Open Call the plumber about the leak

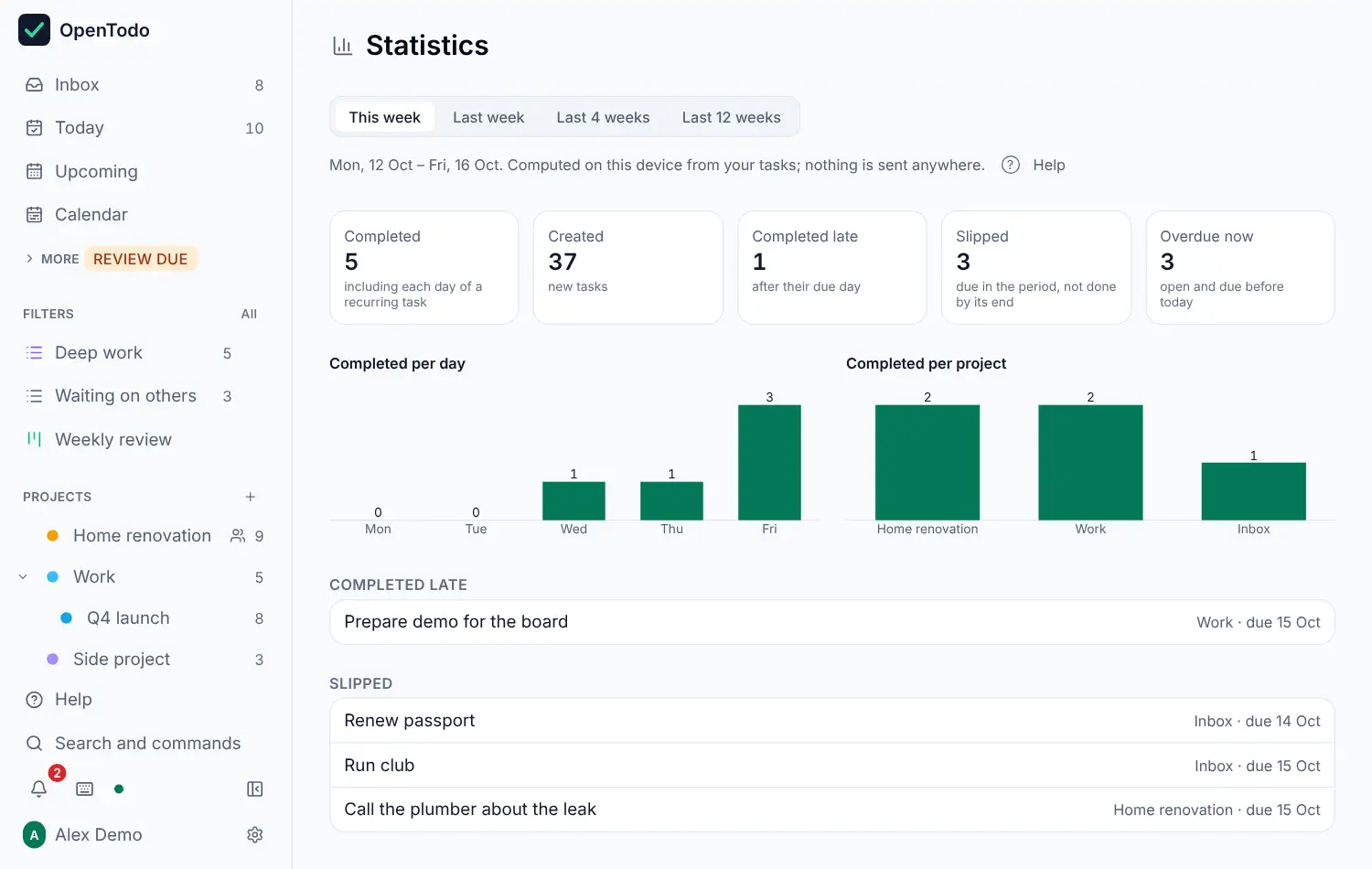coord(831,810)
